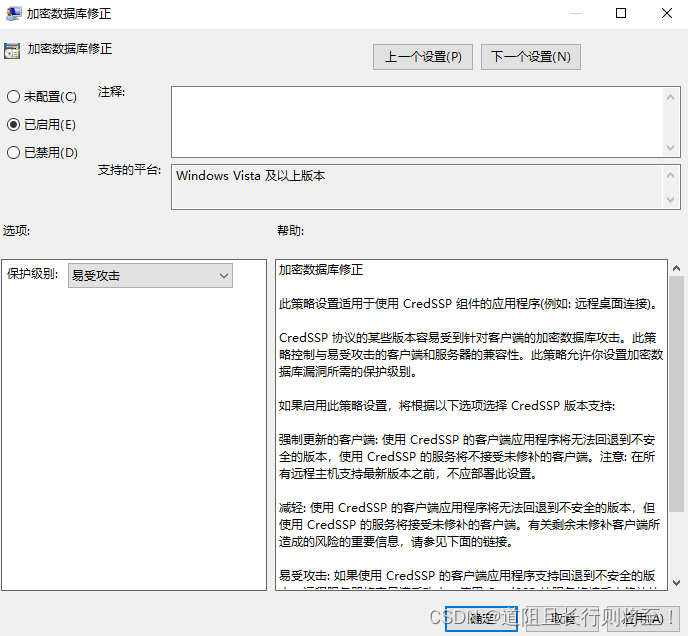Click the 选项 label

point(16,230)
